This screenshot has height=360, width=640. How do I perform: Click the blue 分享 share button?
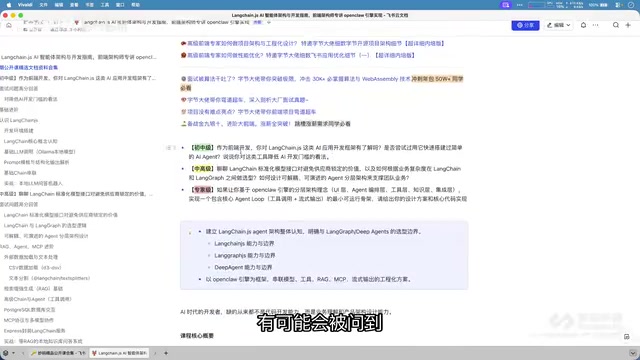click(525, 25)
